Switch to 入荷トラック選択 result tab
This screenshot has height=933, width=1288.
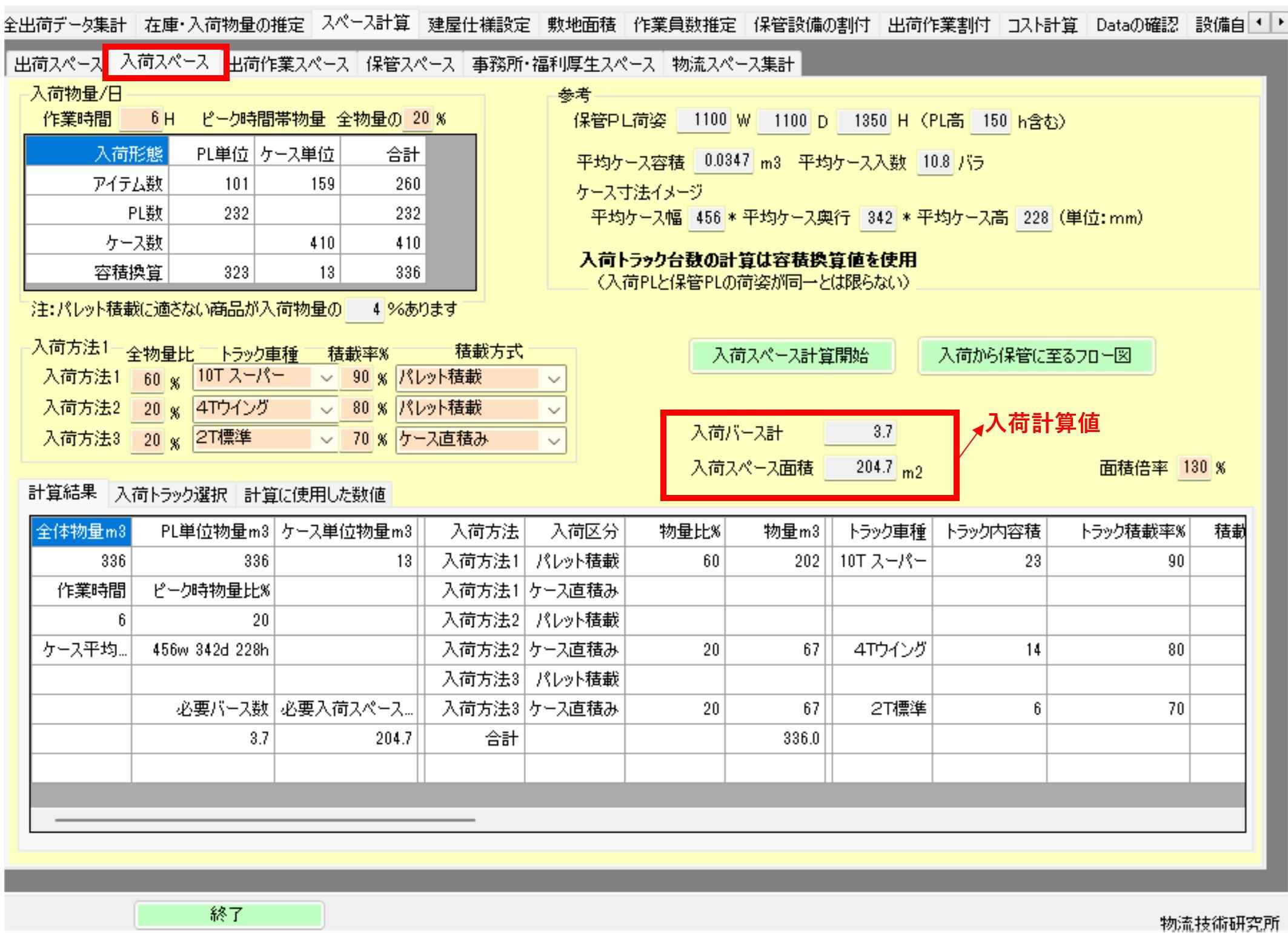pyautogui.click(x=171, y=495)
